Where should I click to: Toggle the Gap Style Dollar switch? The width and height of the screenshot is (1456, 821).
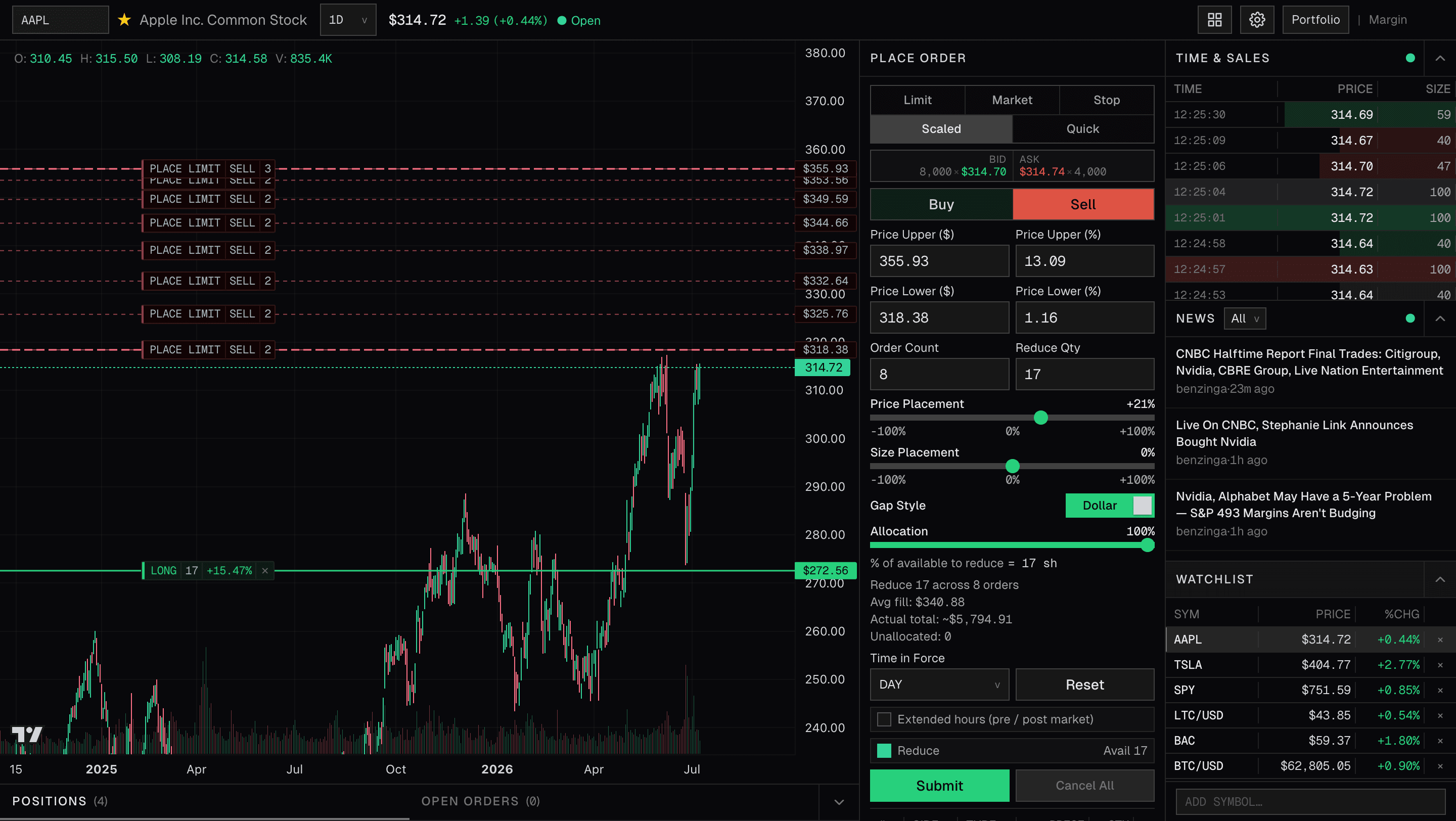tap(1110, 506)
